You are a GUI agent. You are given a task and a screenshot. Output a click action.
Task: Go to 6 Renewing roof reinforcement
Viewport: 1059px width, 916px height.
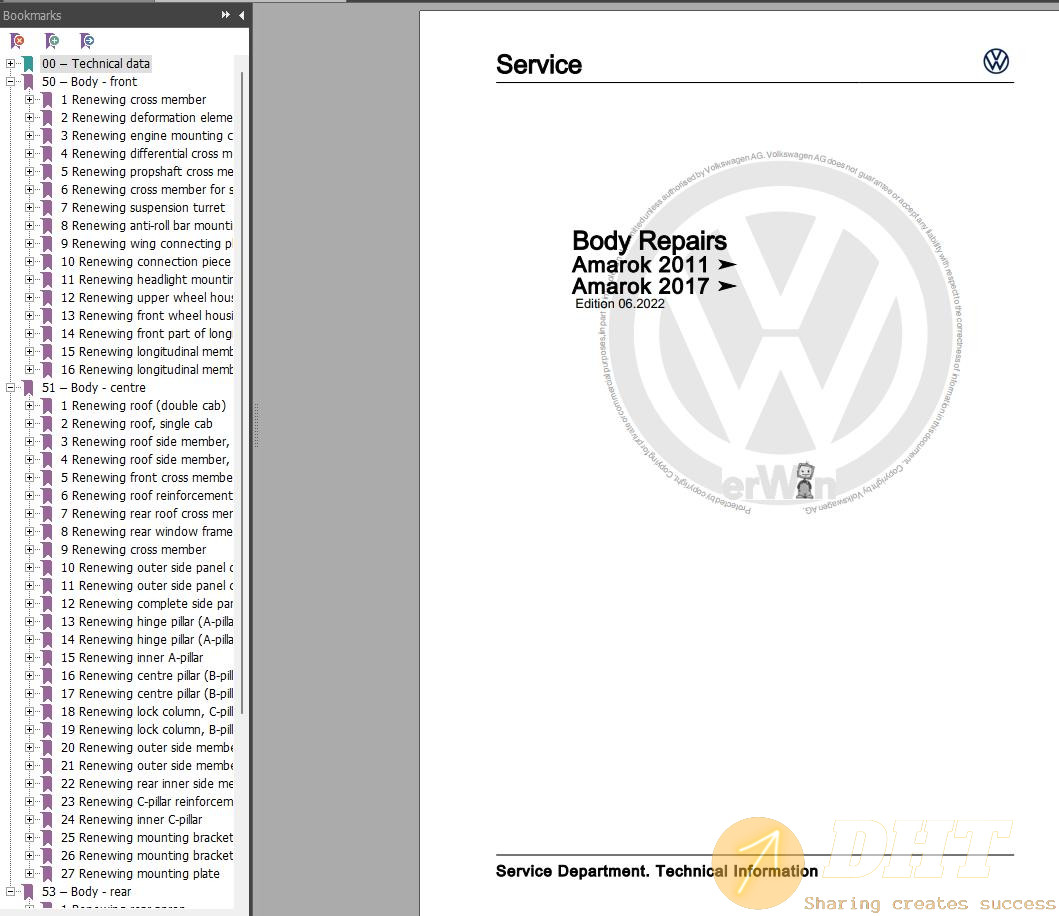pos(147,496)
